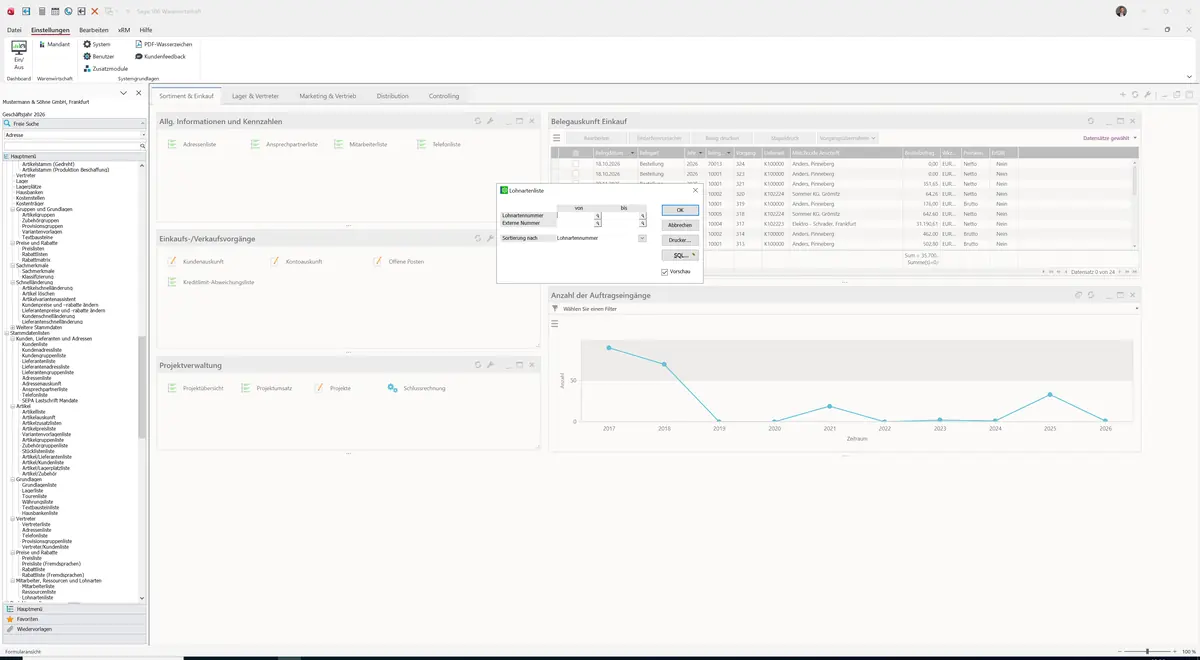Tick checkbox in first Bestellung row 324

click(x=575, y=163)
